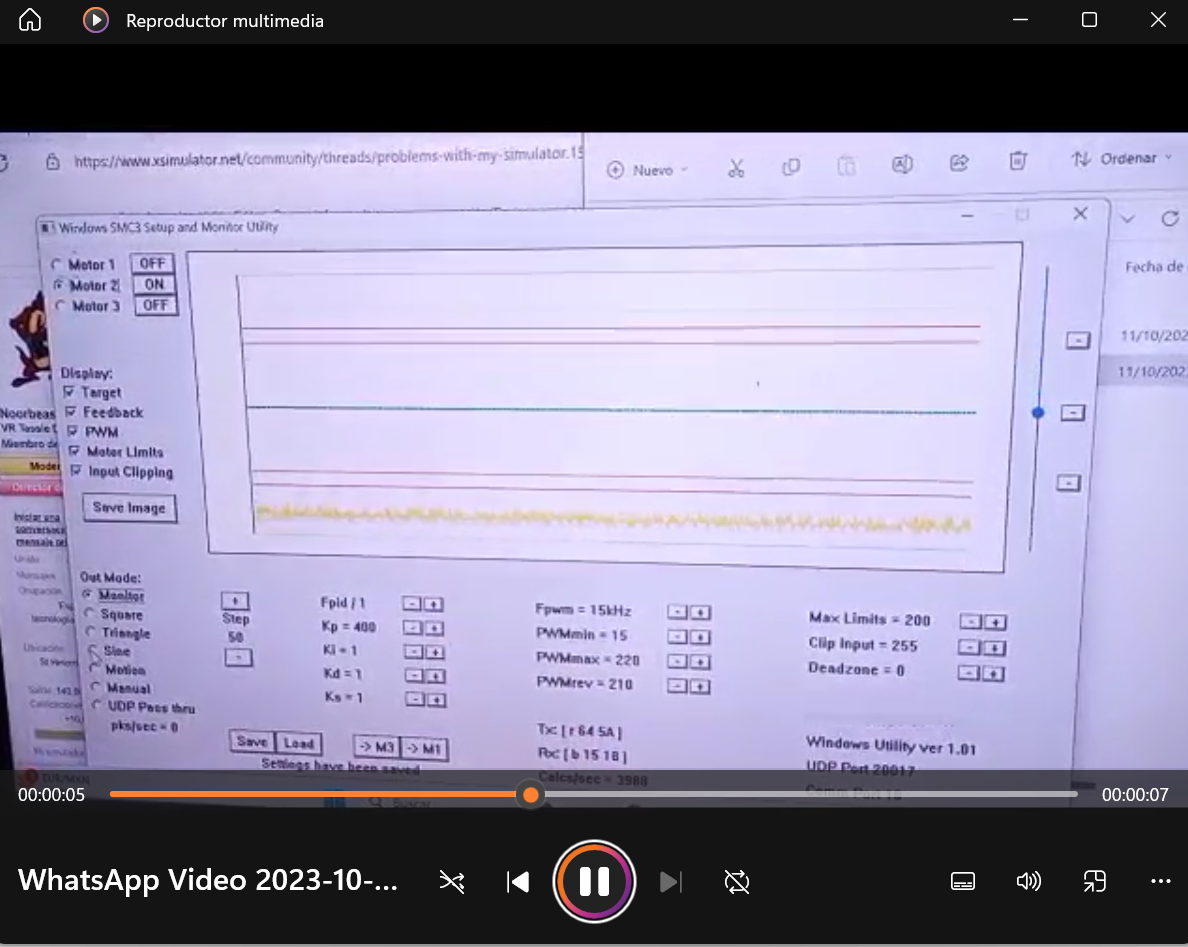Screen dimensions: 1188x947
Task: Open the volume control
Action: pyautogui.click(x=1028, y=881)
